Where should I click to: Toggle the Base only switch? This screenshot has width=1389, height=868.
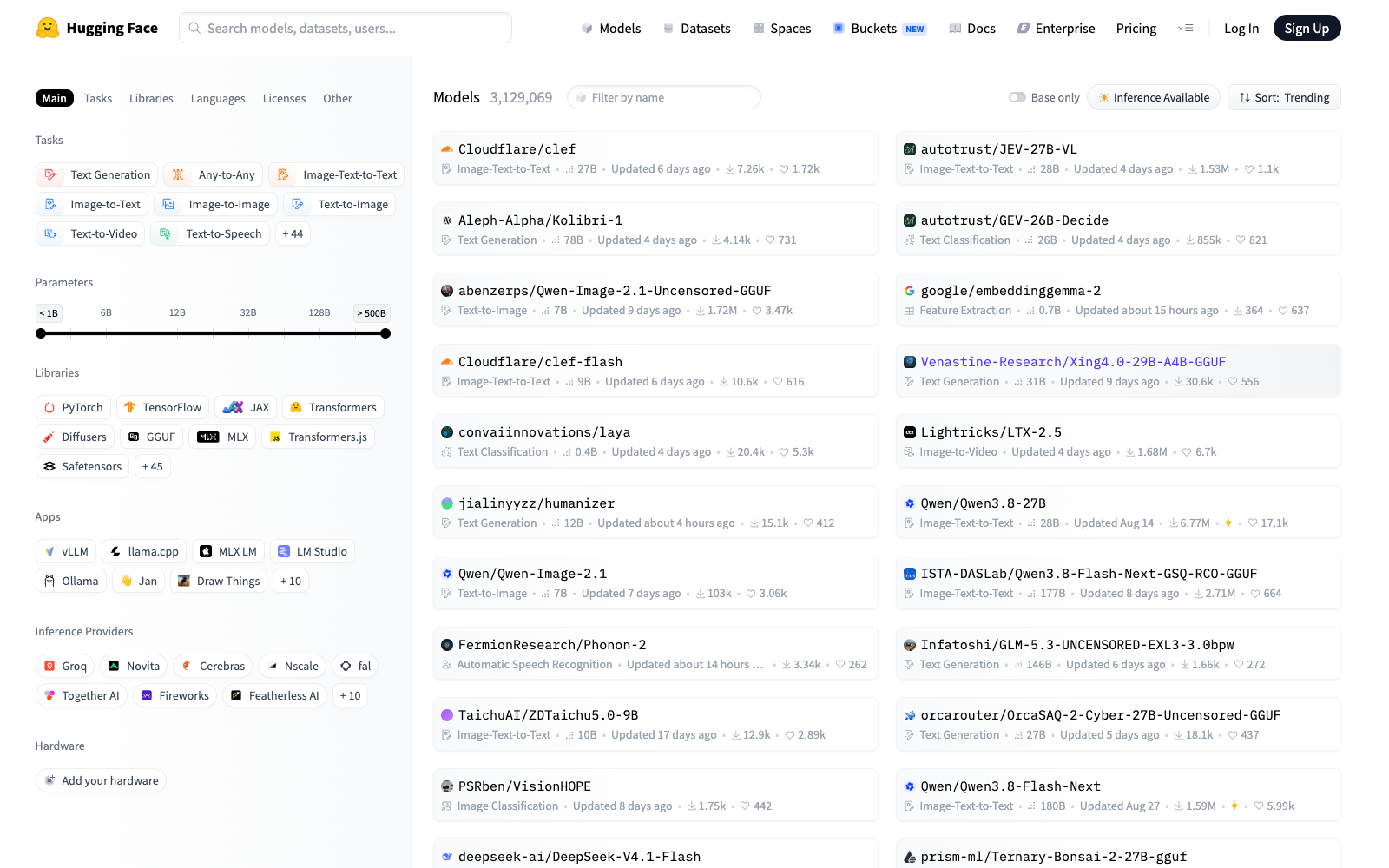(1017, 97)
